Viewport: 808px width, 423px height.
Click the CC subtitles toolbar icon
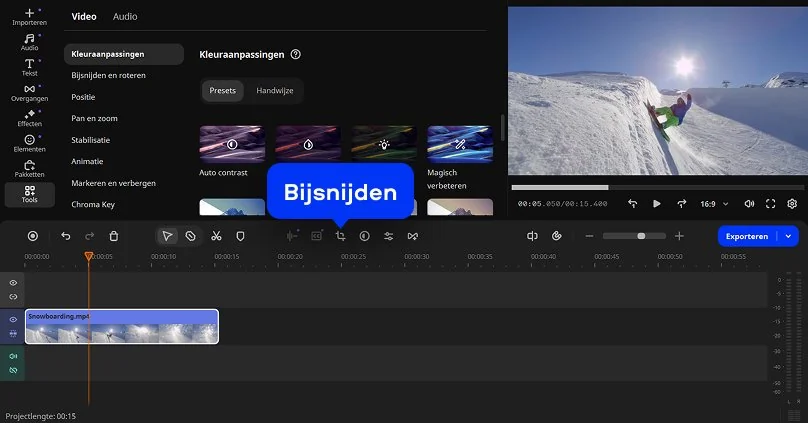pyautogui.click(x=316, y=236)
